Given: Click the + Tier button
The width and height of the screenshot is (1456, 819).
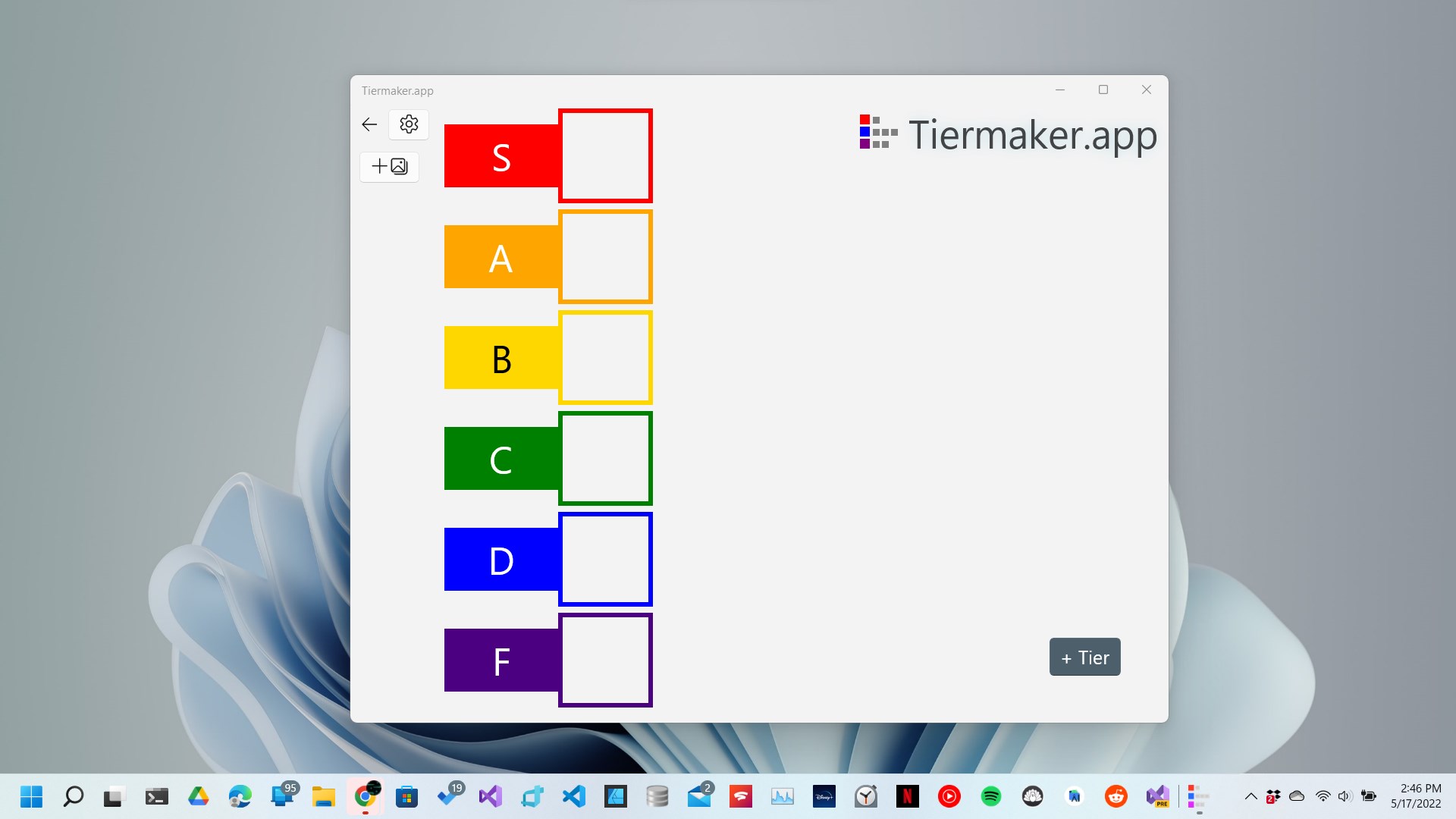Looking at the screenshot, I should click(1084, 657).
